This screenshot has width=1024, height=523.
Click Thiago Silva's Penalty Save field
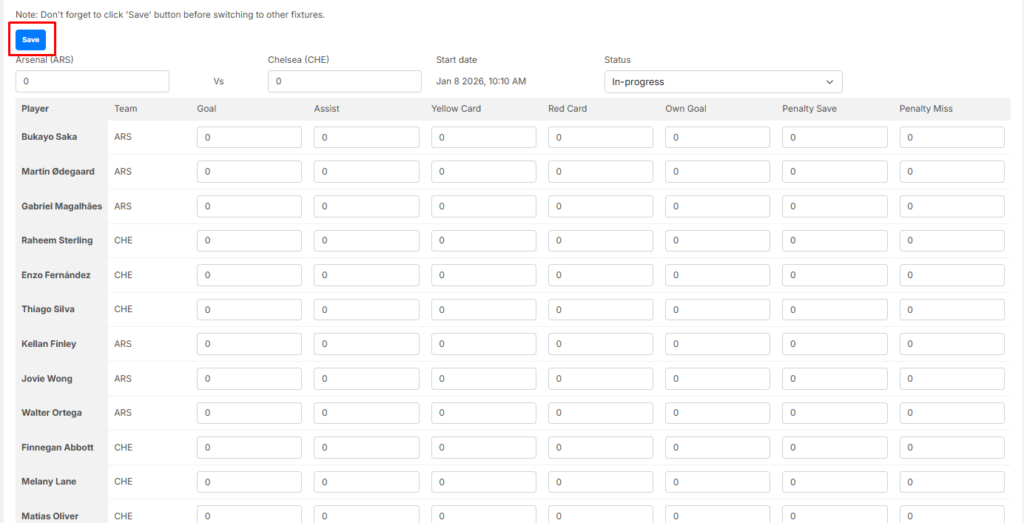(x=834, y=310)
